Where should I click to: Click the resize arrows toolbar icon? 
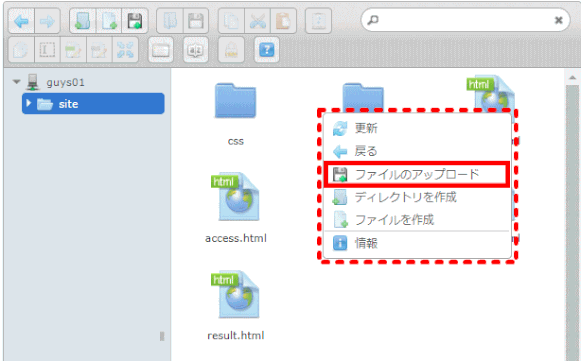(x=125, y=50)
